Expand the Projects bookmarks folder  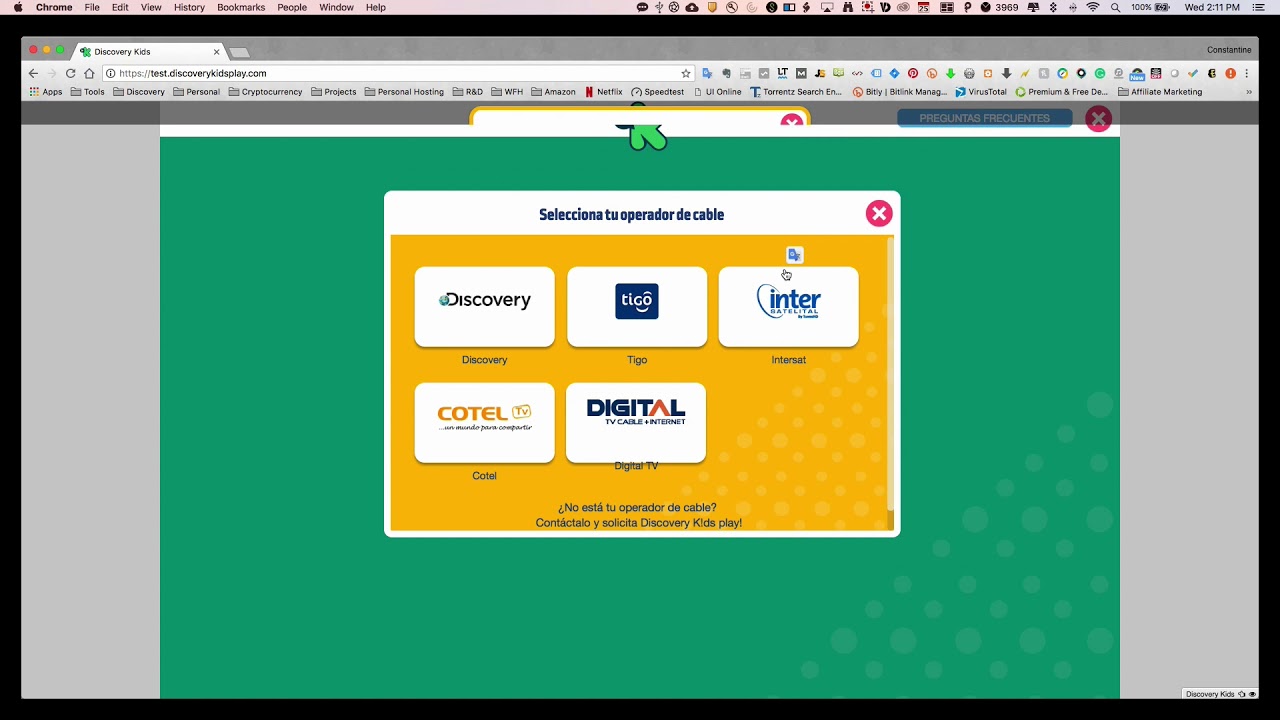334,92
